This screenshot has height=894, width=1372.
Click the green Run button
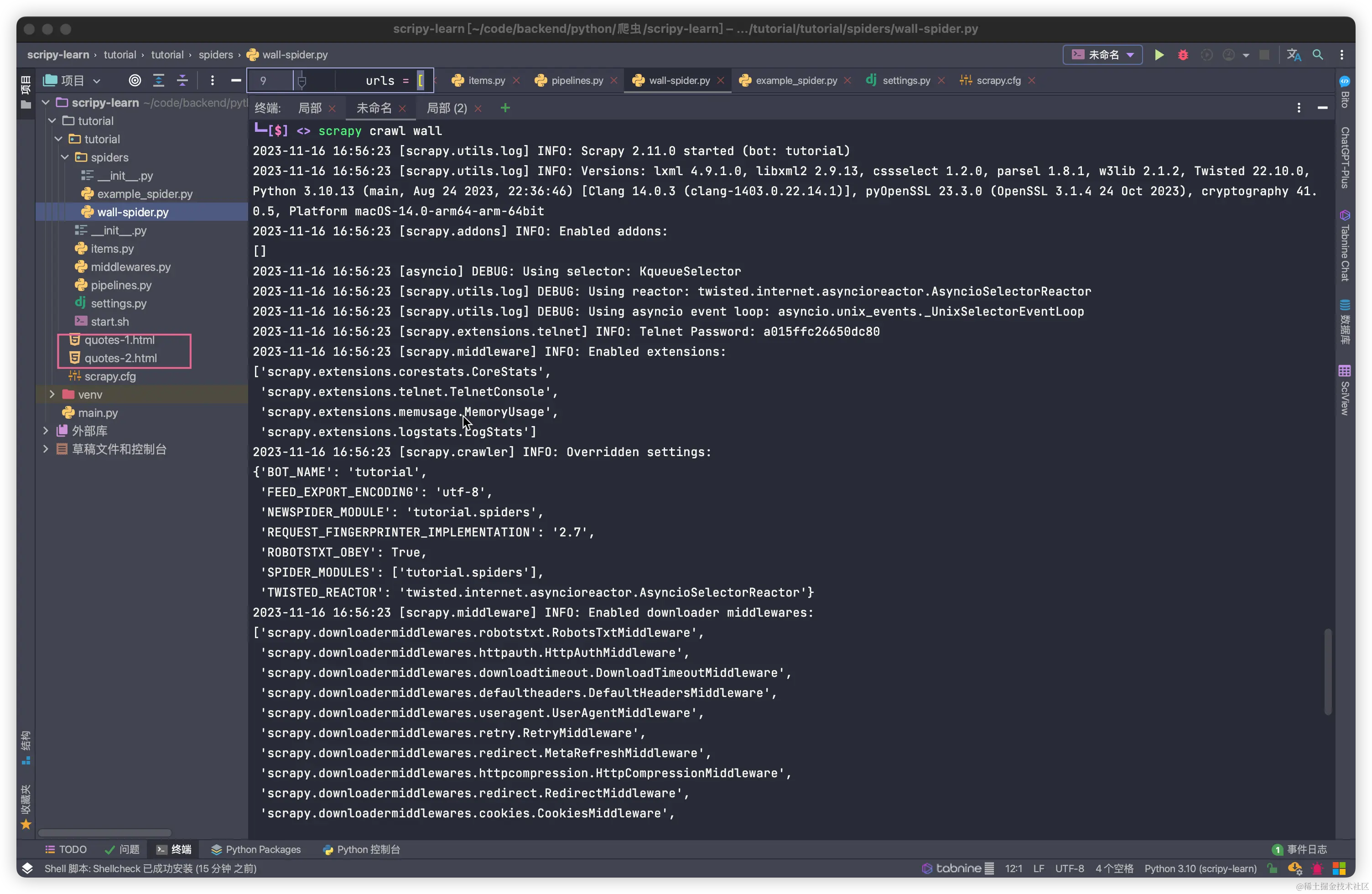[1159, 55]
